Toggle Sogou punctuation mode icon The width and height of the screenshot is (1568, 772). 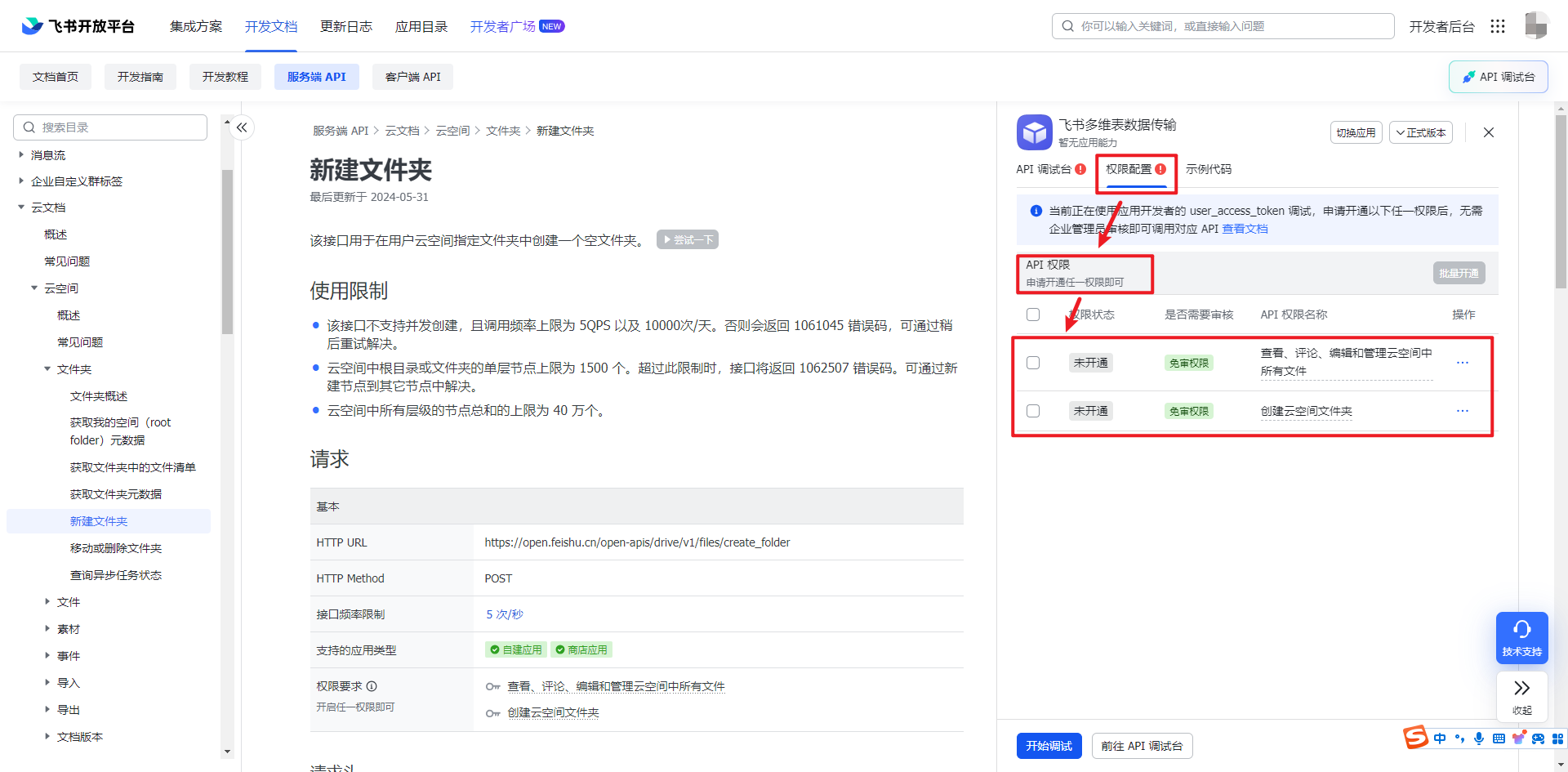[1459, 739]
